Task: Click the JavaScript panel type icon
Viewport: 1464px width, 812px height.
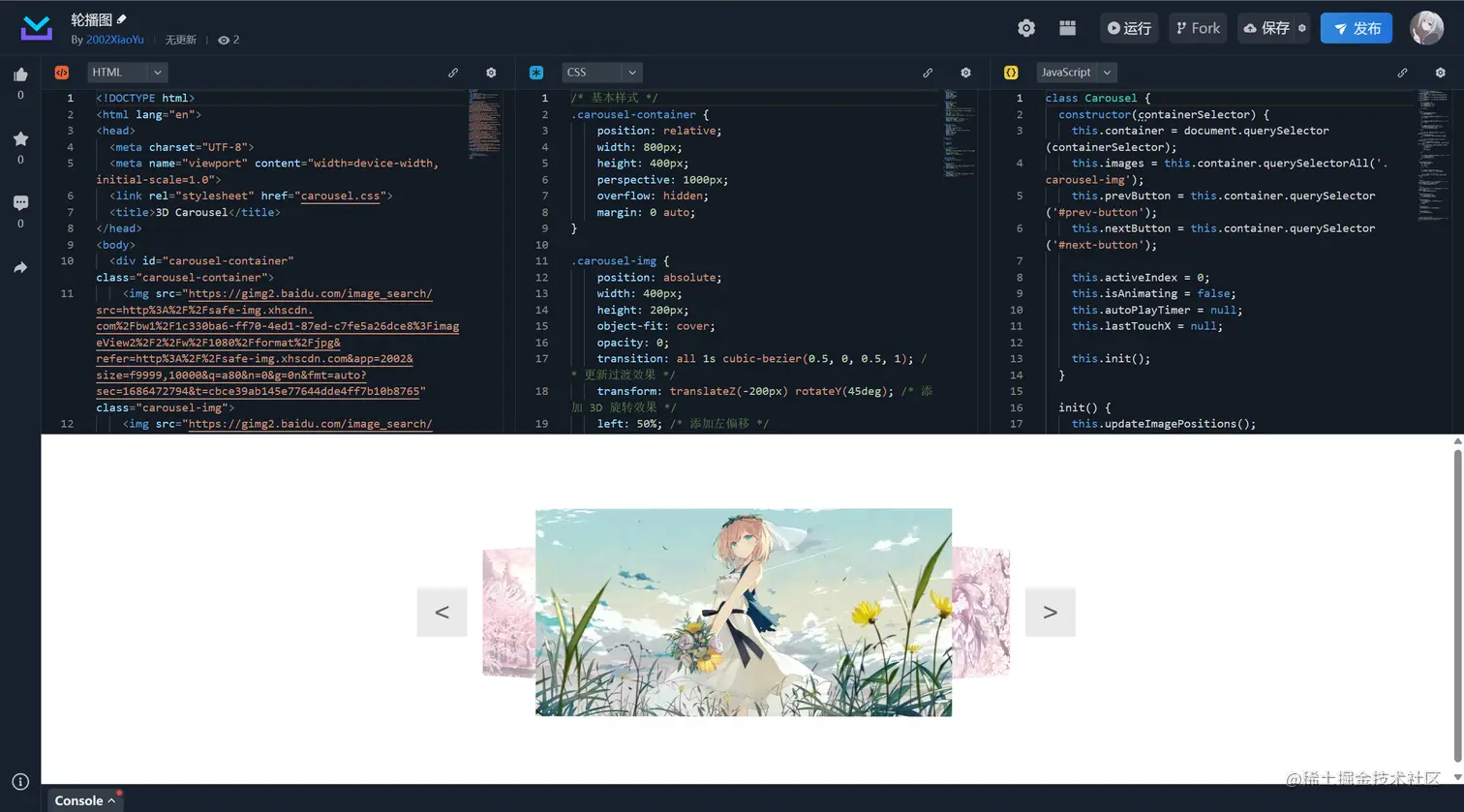Action: pyautogui.click(x=1011, y=73)
